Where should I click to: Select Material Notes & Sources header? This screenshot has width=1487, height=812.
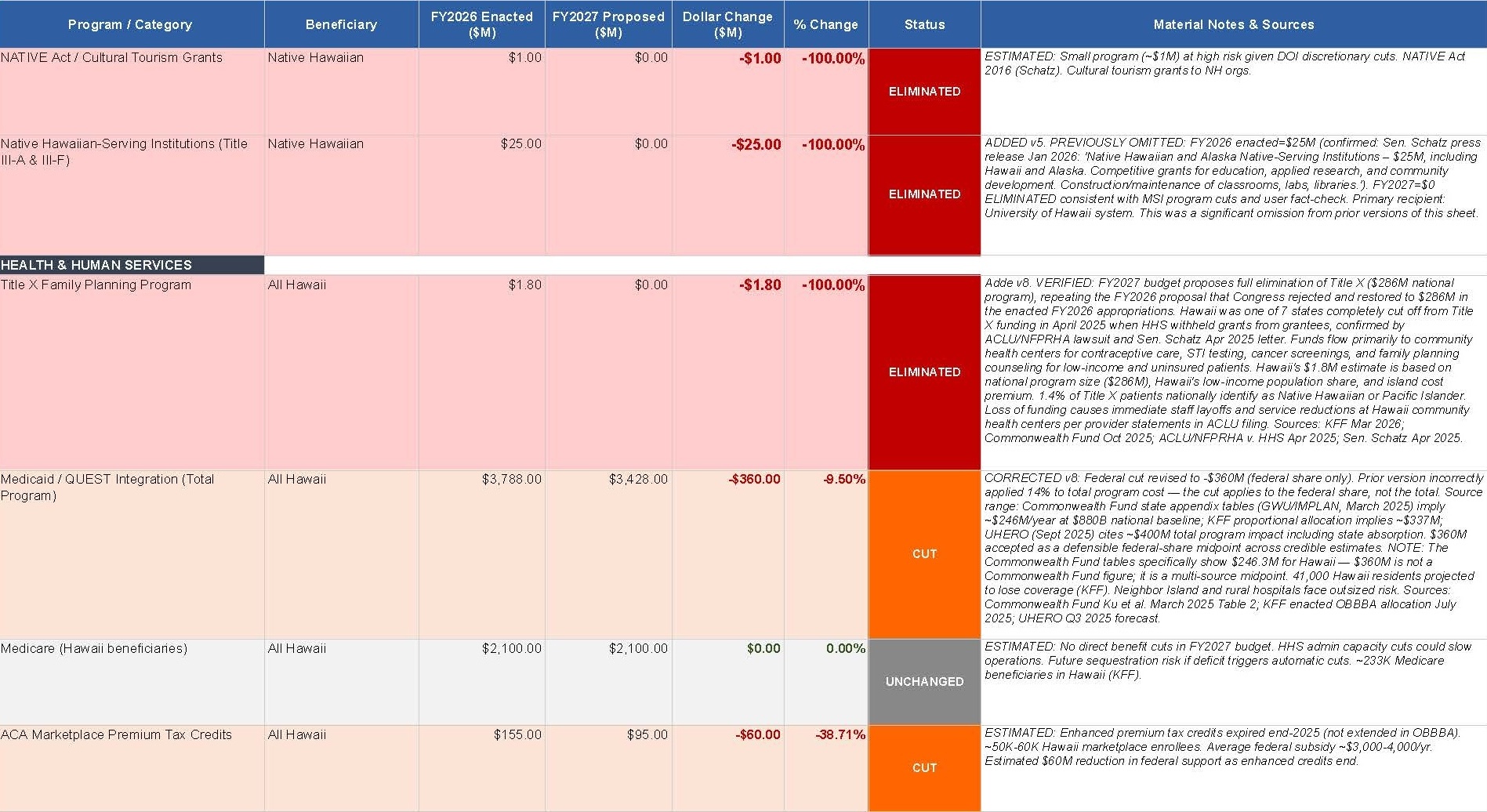pyautogui.click(x=1234, y=24)
